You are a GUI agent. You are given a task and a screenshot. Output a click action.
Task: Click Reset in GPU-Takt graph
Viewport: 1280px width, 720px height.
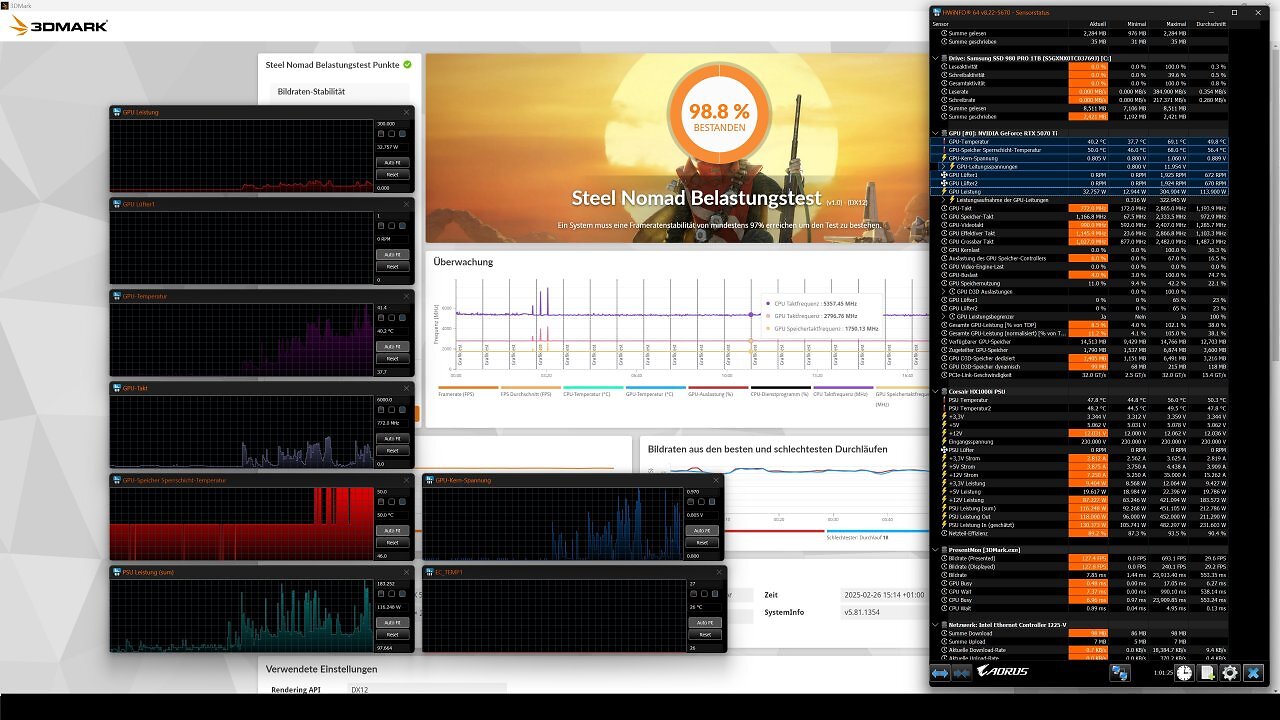[392, 450]
